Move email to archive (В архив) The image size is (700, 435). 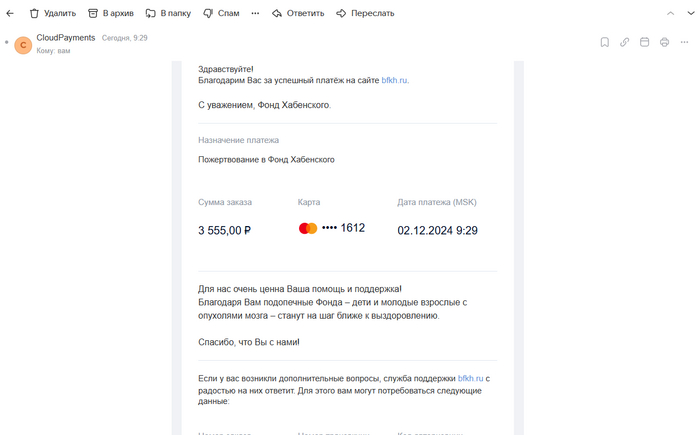pyautogui.click(x=110, y=14)
